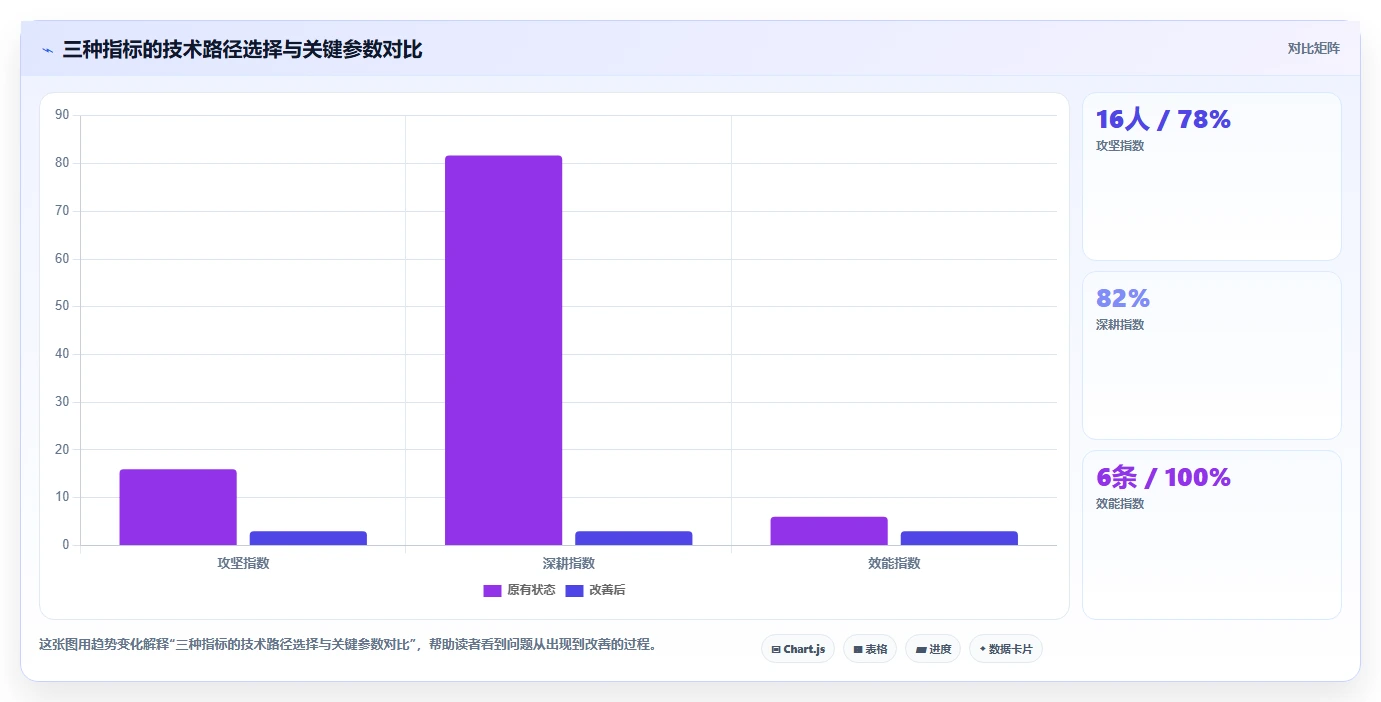The height and width of the screenshot is (702, 1381).
Task: Click the 攻坚指数 x-axis label
Action: (x=243, y=563)
